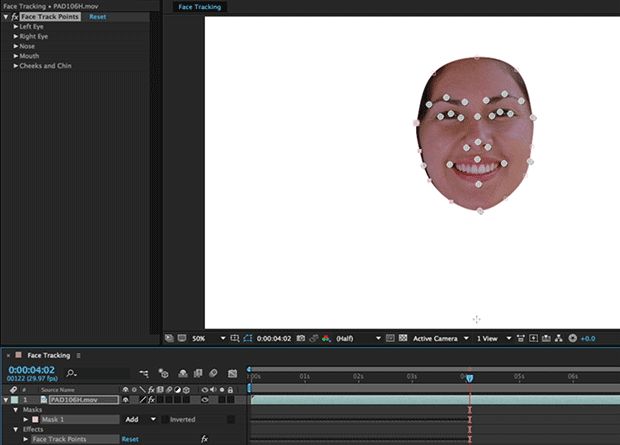Open the Add mask mode dropdown

[140, 419]
